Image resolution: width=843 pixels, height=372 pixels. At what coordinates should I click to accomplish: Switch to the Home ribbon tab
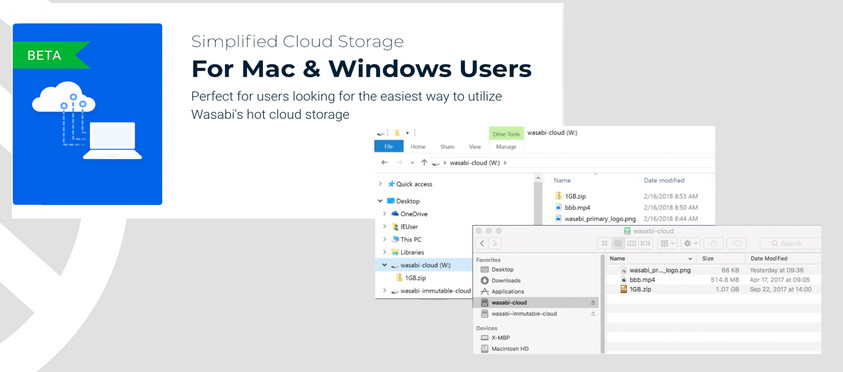(418, 147)
